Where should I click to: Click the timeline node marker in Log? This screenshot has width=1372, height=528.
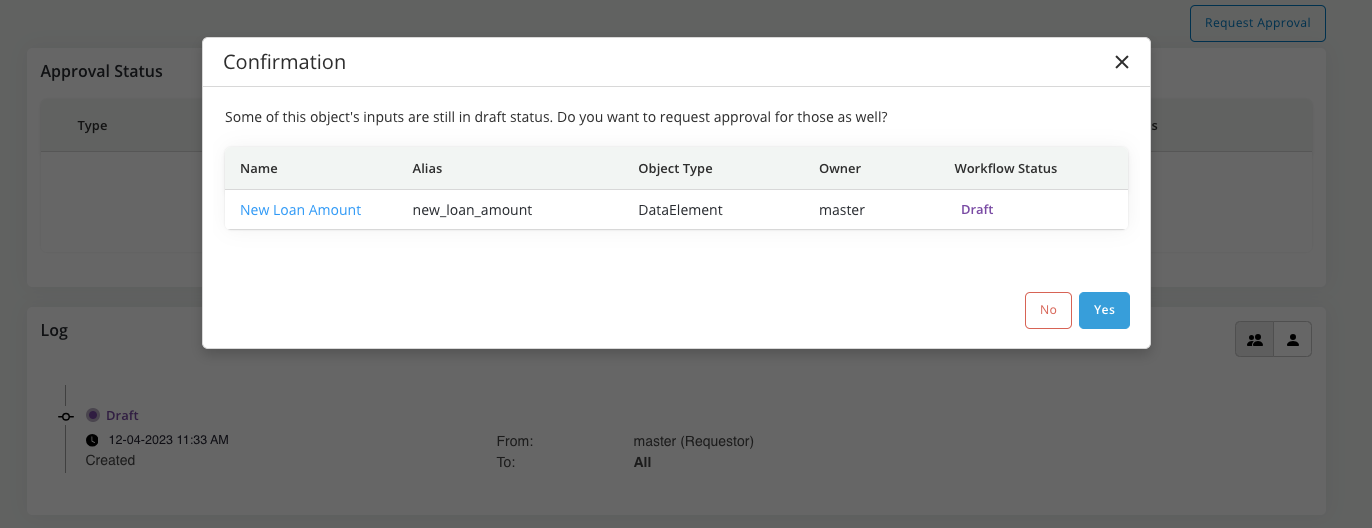pyautogui.click(x=66, y=416)
